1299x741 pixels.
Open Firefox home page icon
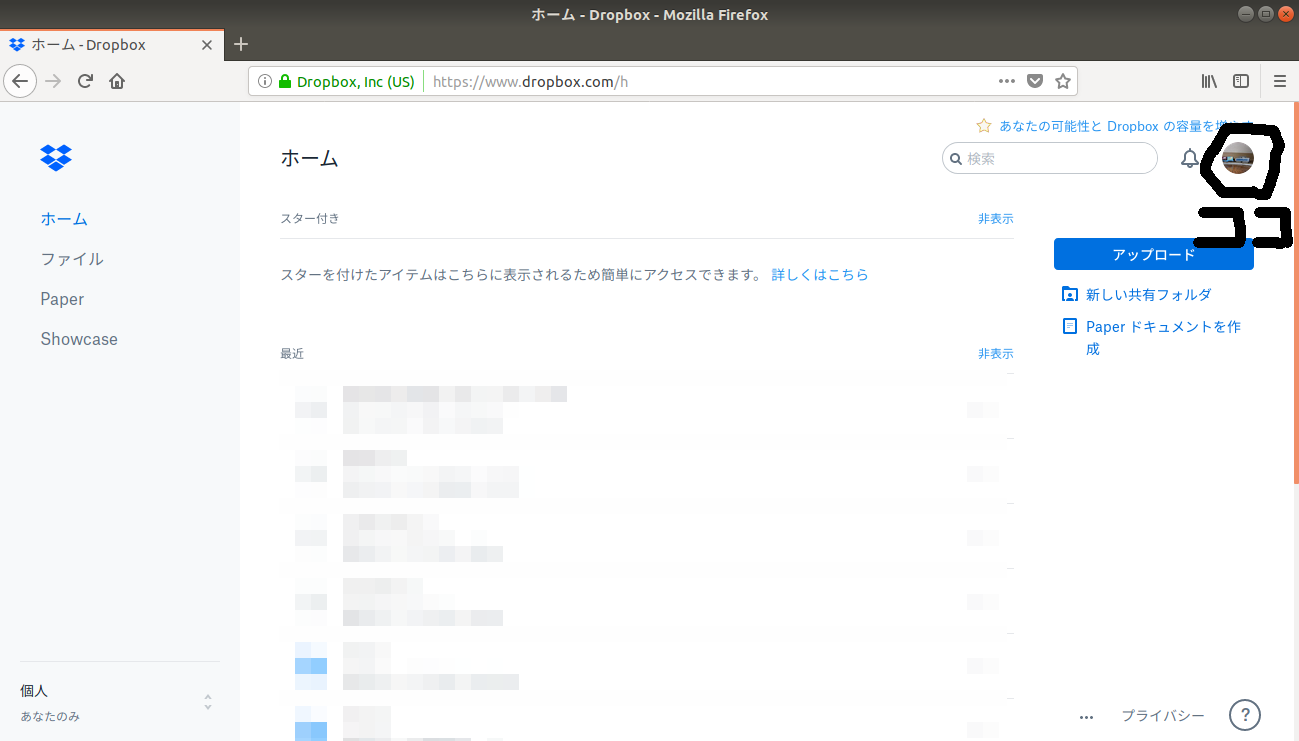click(x=117, y=81)
